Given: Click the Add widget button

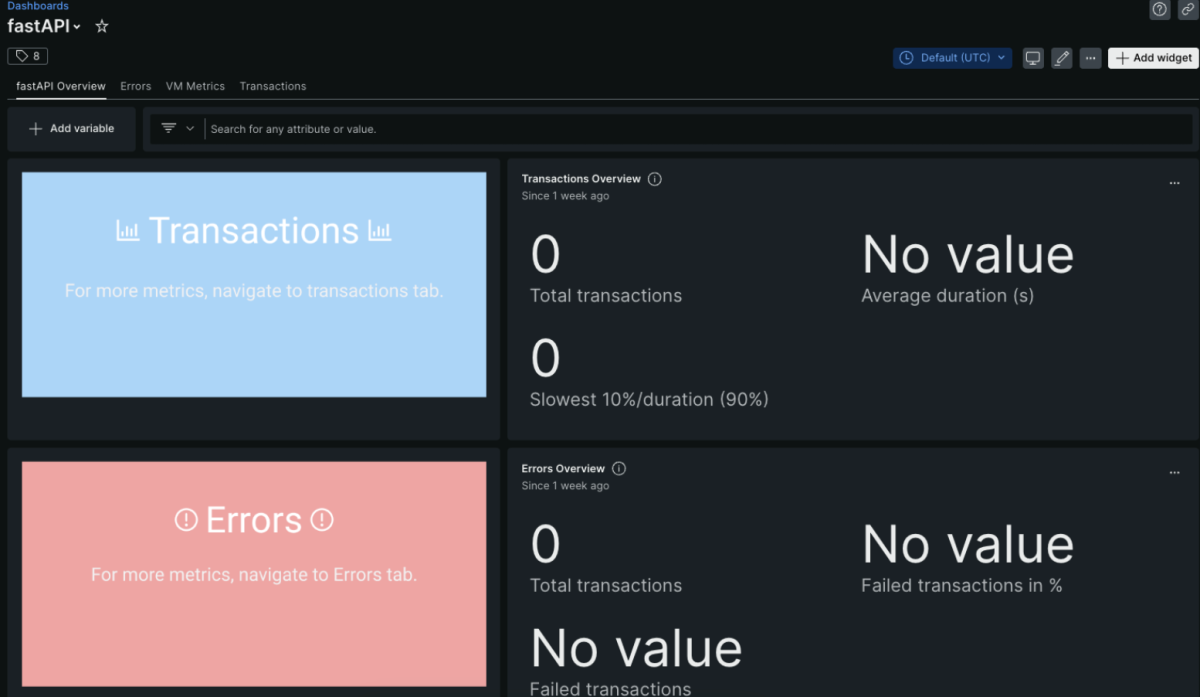Looking at the screenshot, I should click(1152, 57).
